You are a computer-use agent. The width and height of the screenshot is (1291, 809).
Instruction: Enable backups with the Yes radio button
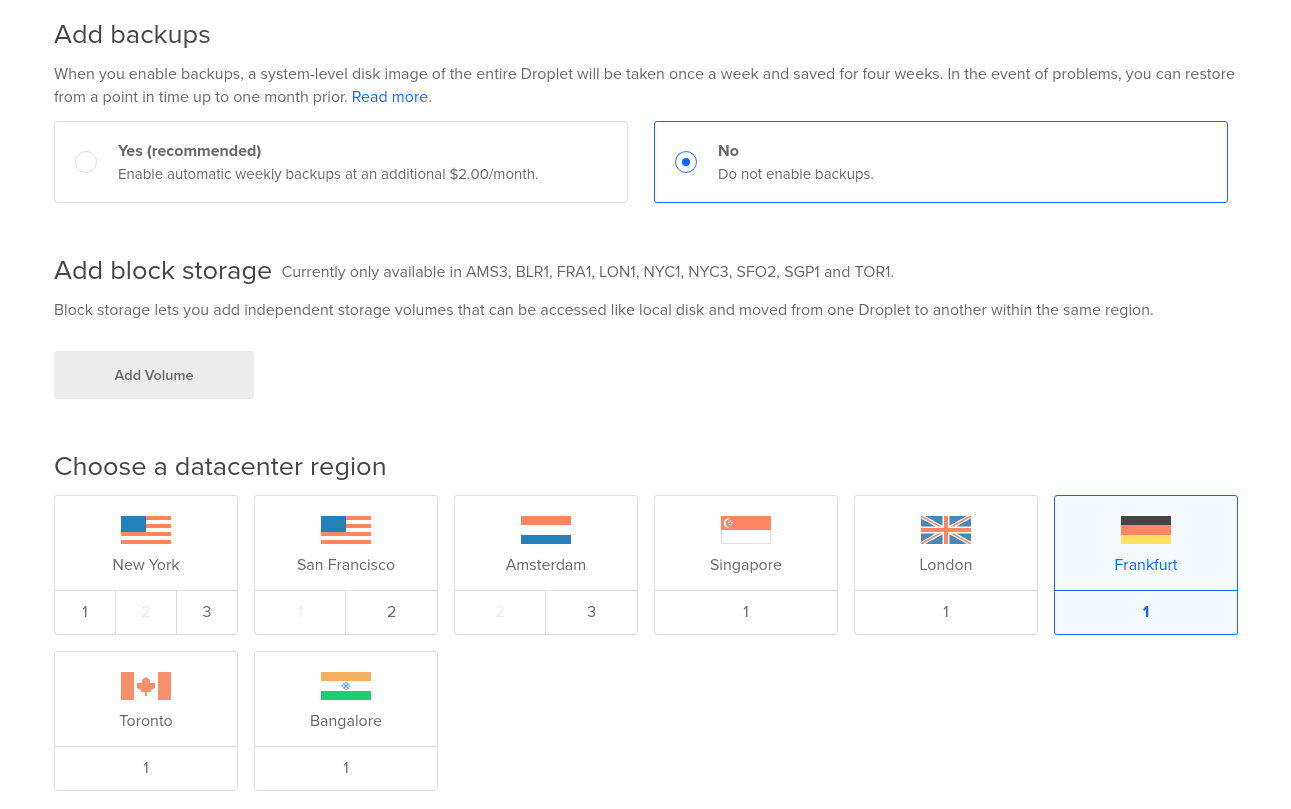pos(86,162)
